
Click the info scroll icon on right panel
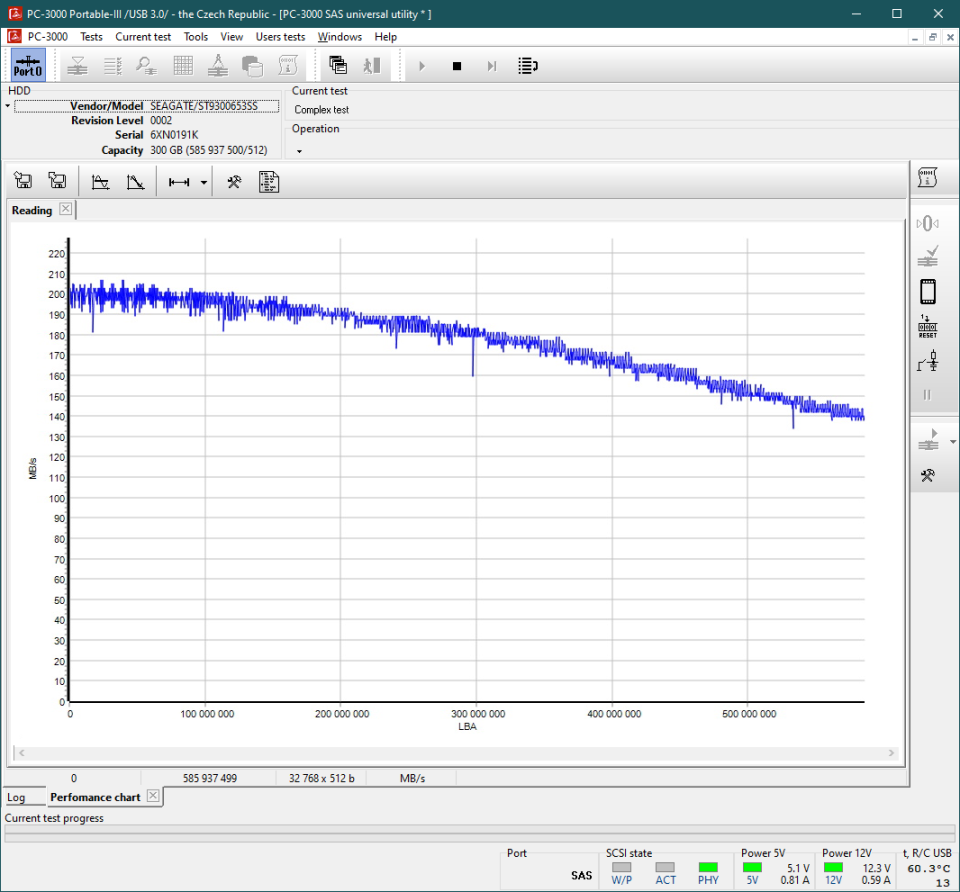tap(927, 177)
